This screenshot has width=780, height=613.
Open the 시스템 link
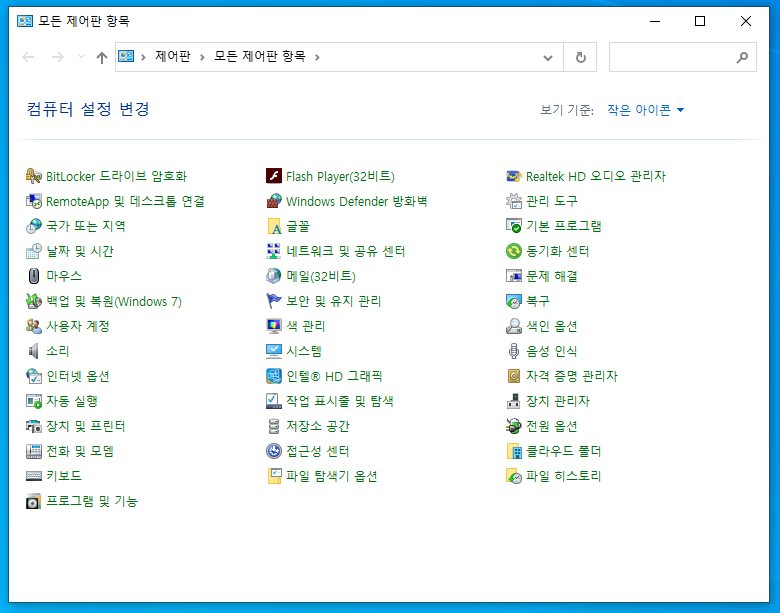point(304,351)
